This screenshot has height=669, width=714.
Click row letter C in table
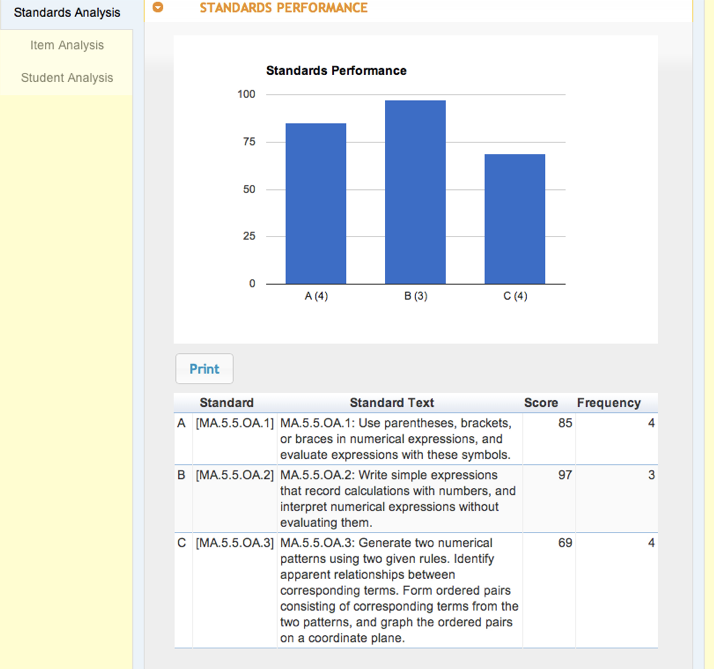tap(181, 543)
